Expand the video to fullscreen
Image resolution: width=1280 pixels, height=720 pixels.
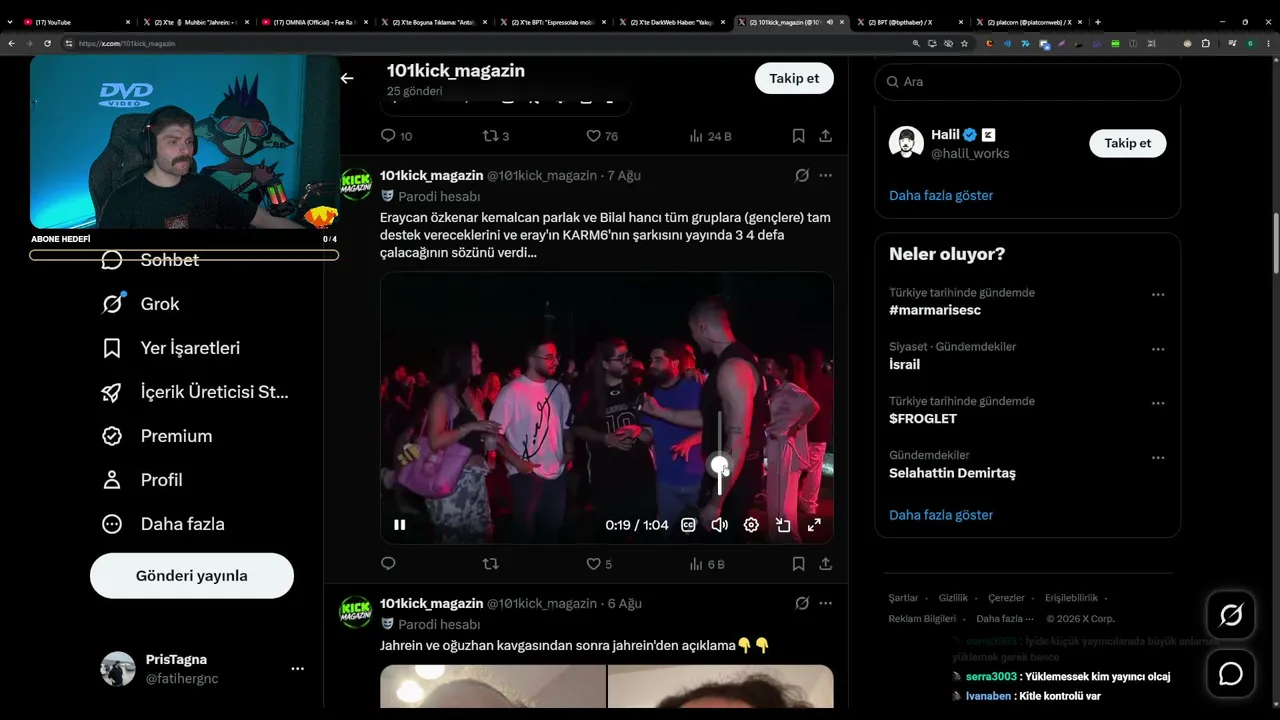click(x=814, y=525)
